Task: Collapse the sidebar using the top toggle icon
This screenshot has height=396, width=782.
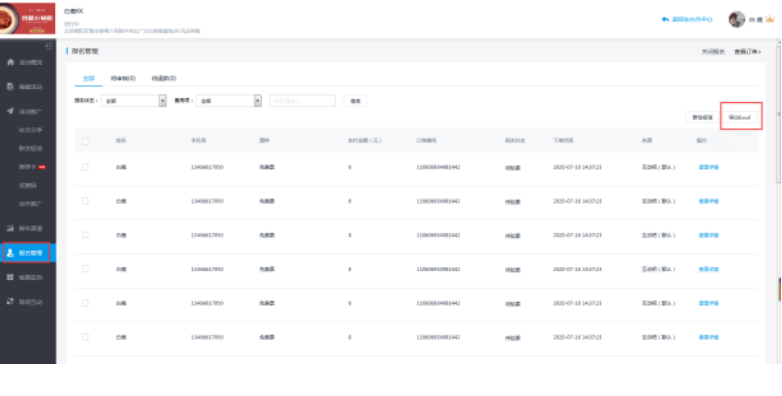Action: pos(49,46)
